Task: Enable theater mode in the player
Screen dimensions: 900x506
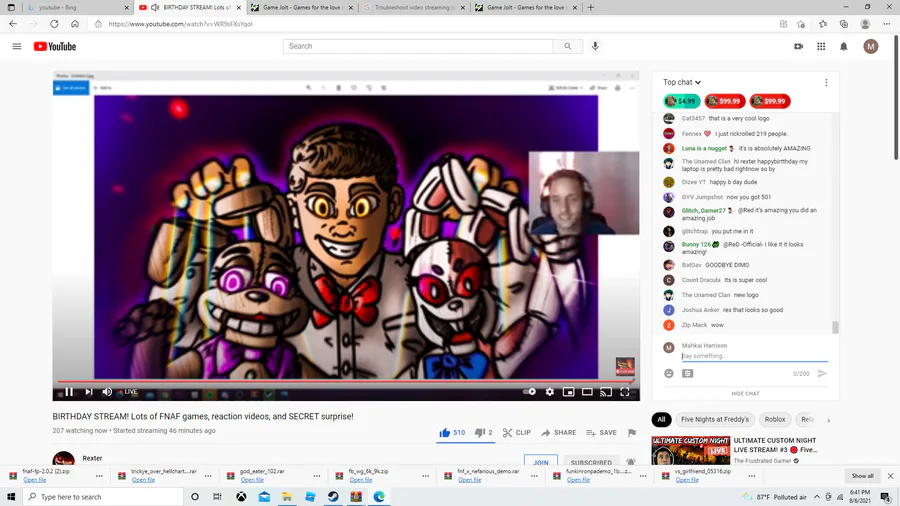Action: (x=587, y=392)
